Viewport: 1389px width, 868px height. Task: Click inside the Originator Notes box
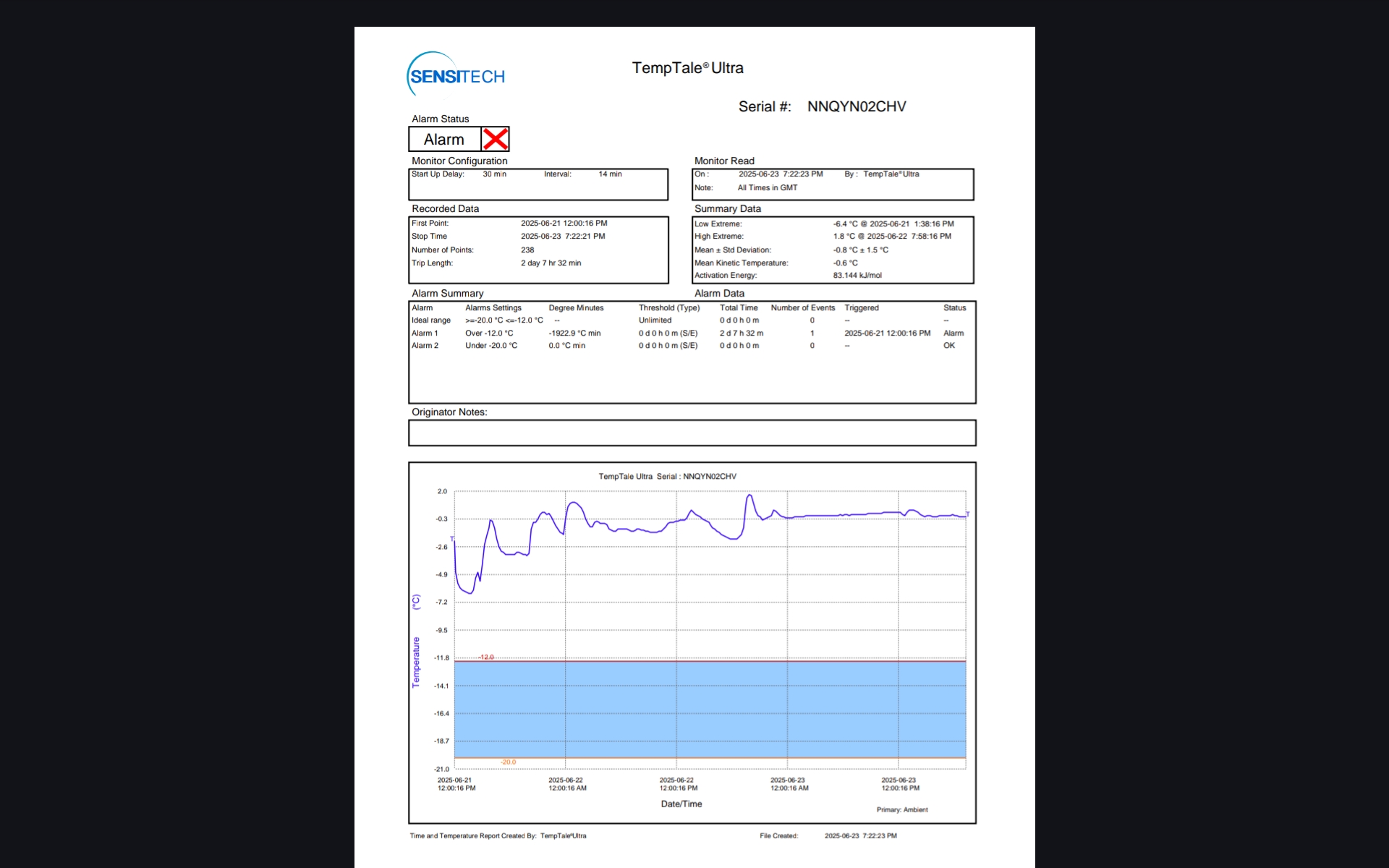pos(692,433)
